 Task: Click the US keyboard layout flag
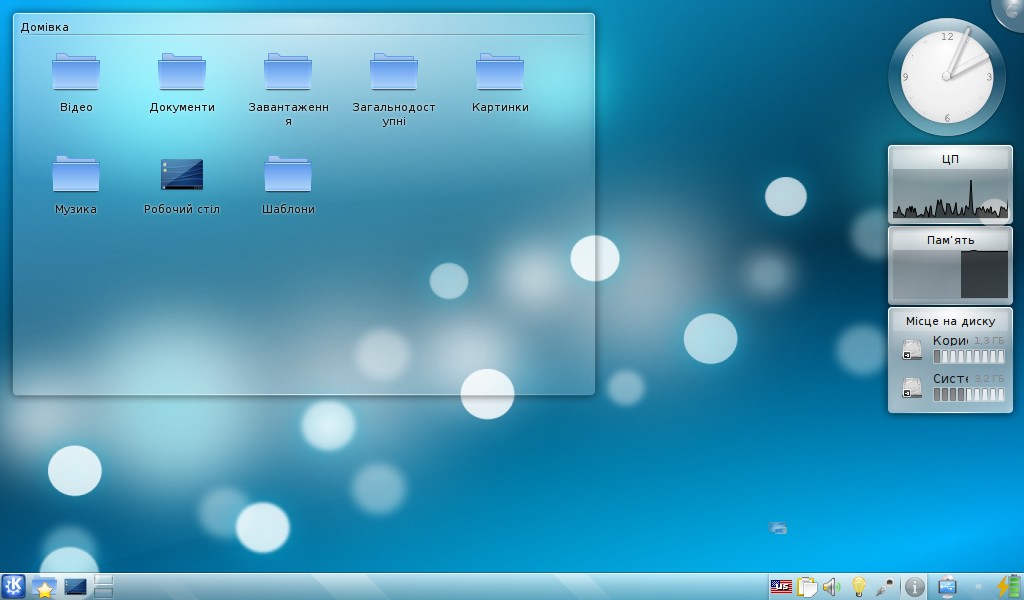780,587
